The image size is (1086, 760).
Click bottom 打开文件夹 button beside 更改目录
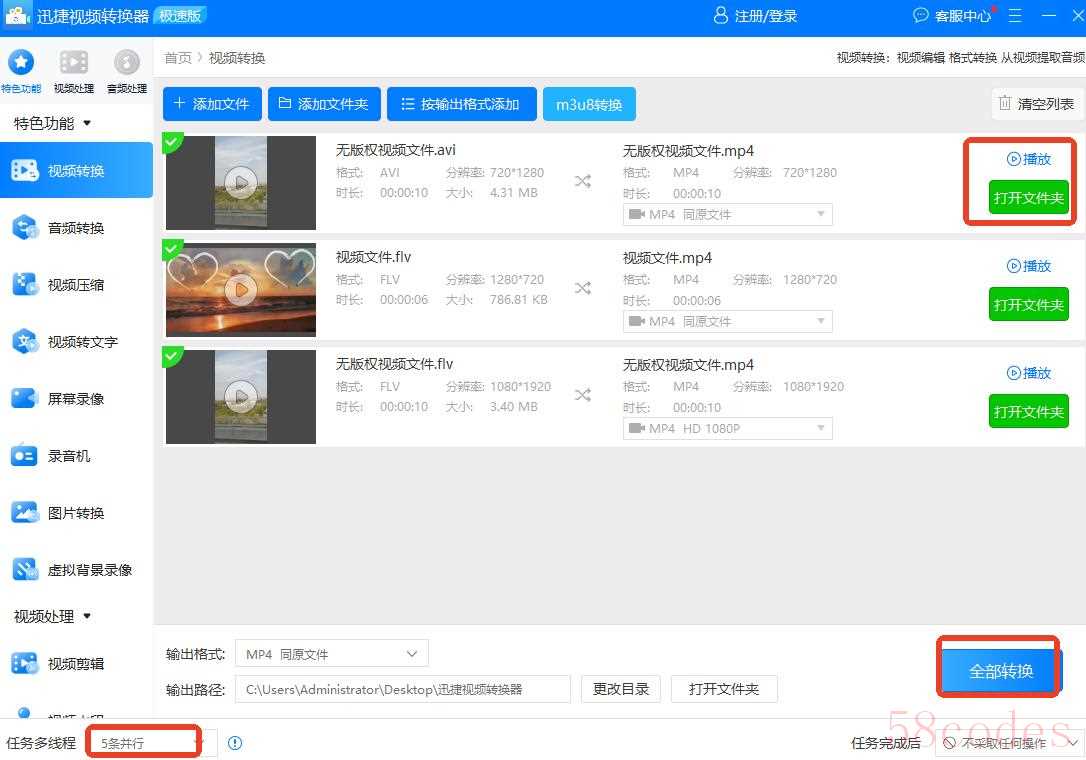[724, 689]
